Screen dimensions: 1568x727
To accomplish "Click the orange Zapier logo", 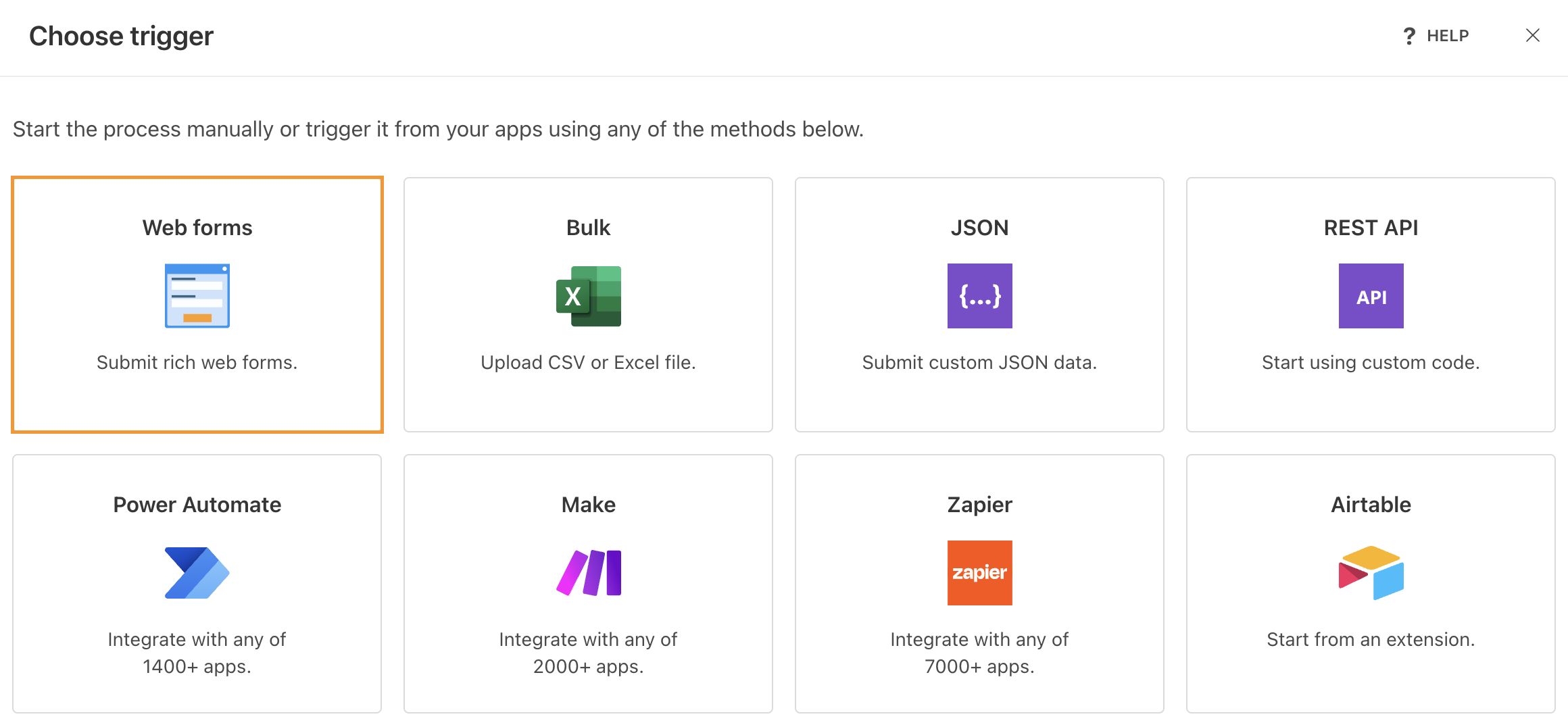I will 979,573.
